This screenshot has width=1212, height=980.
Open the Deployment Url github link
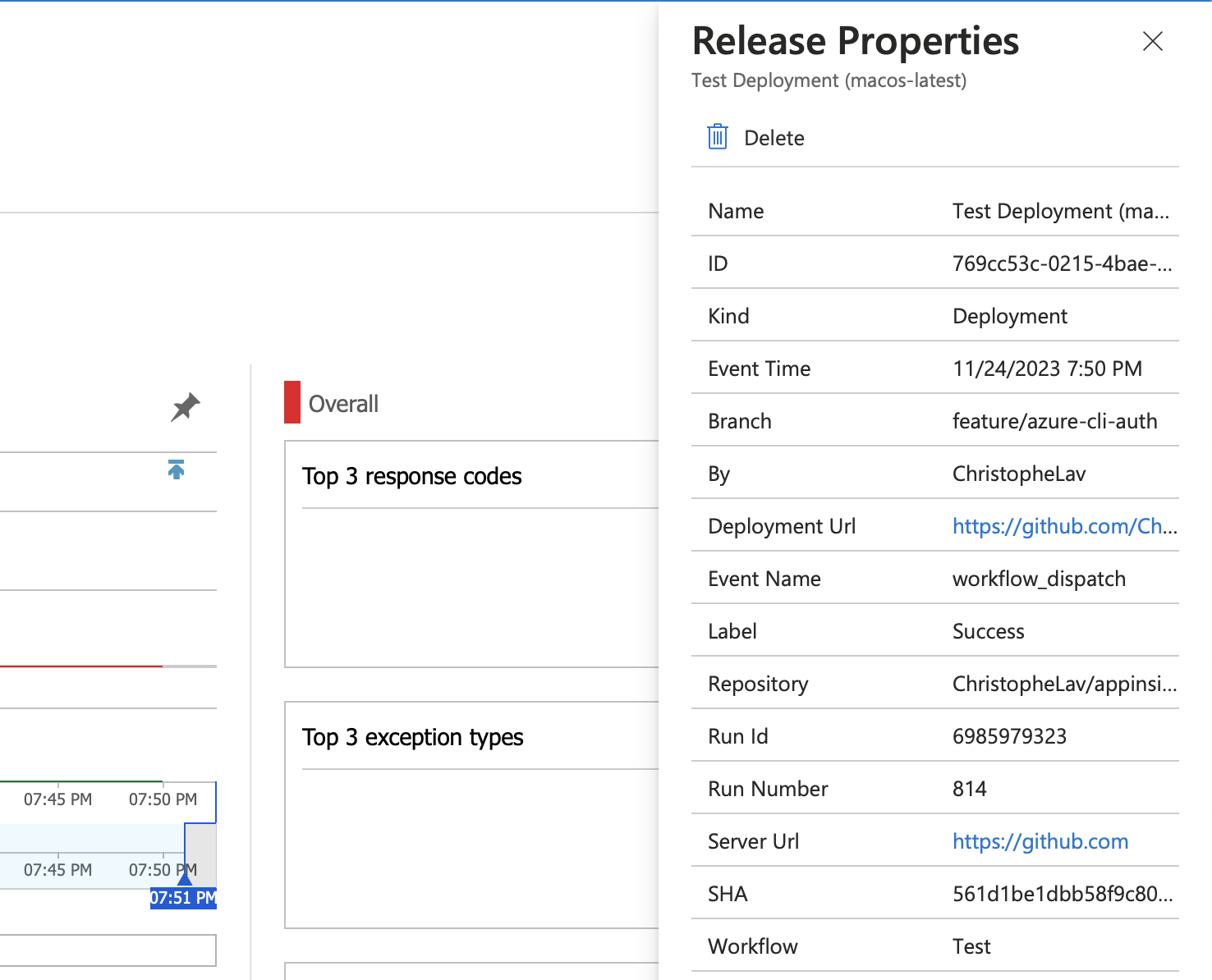[x=1065, y=526]
